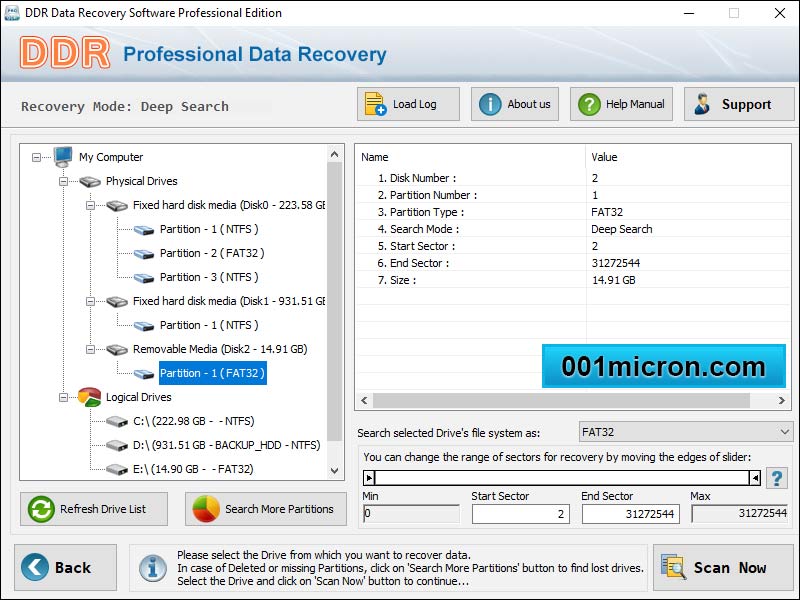Click the info icon in the bottom instruction bar
Image resolution: width=800 pixels, height=600 pixels.
click(153, 567)
